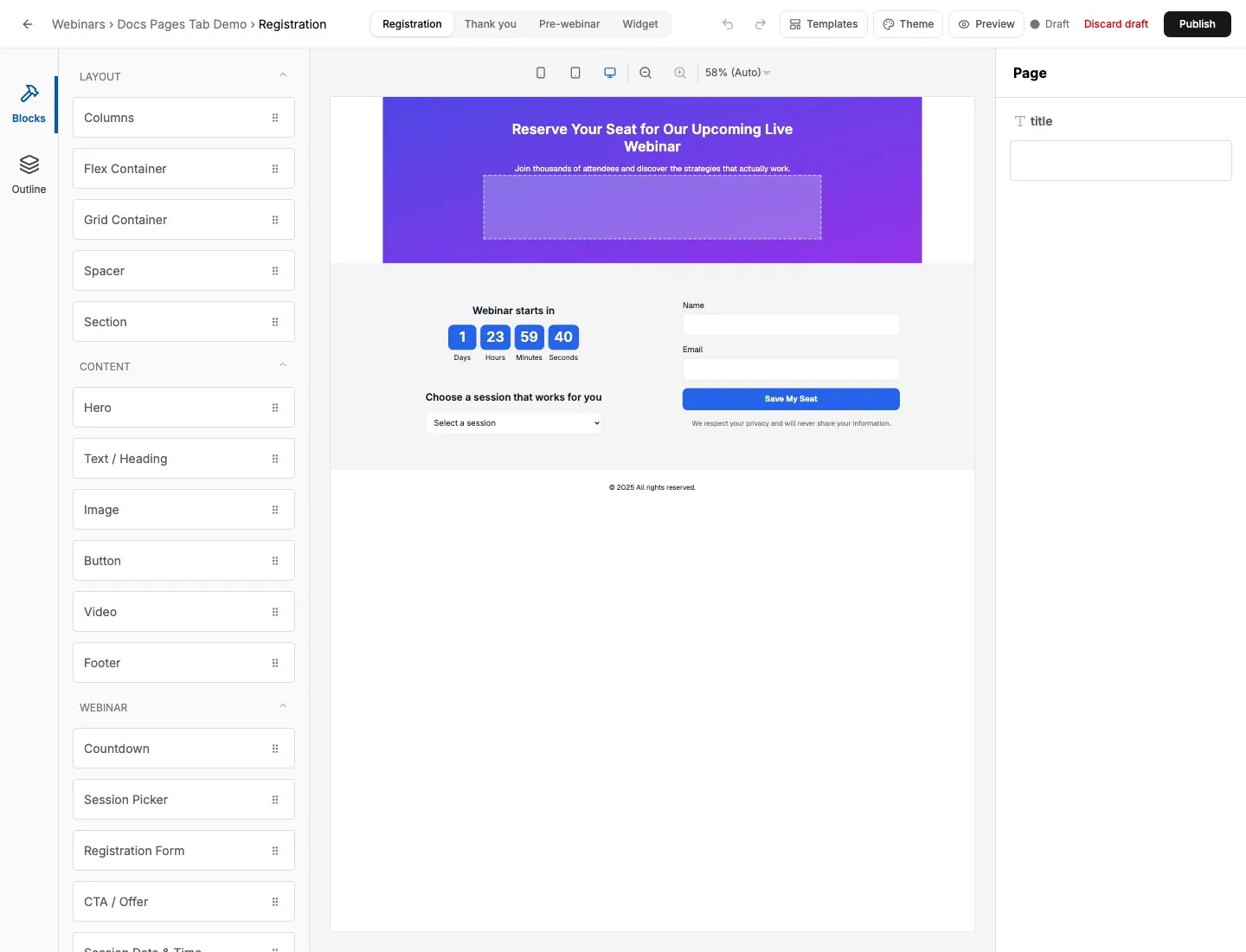The width and height of the screenshot is (1246, 952).
Task: Select the Countdown block
Action: tap(183, 749)
